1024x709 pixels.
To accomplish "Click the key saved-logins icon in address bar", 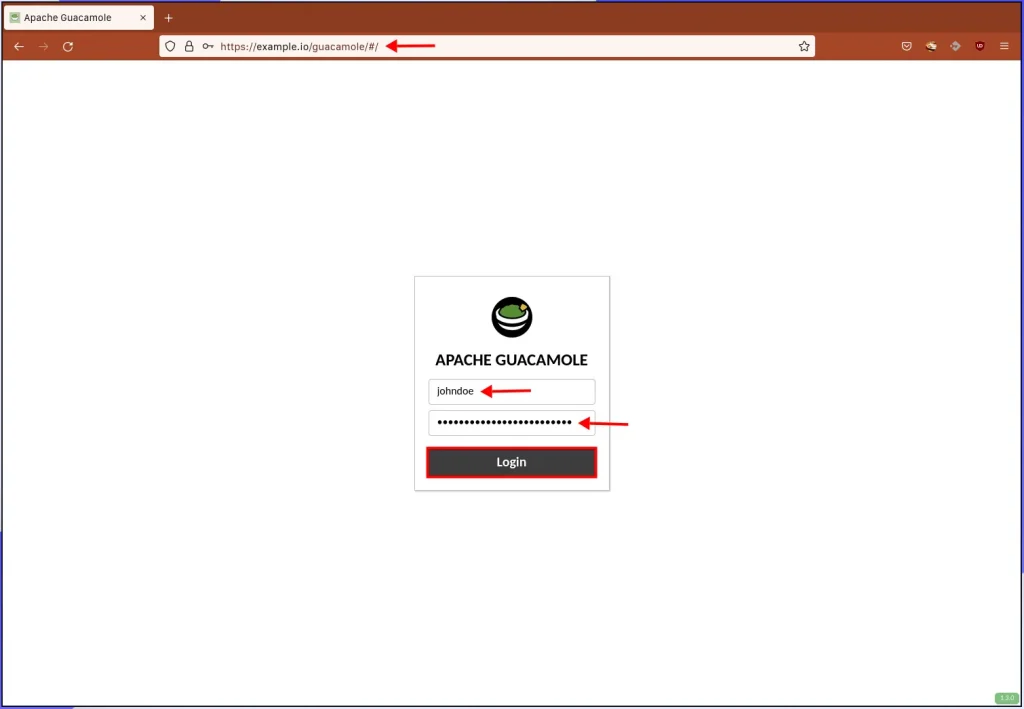I will (x=207, y=46).
